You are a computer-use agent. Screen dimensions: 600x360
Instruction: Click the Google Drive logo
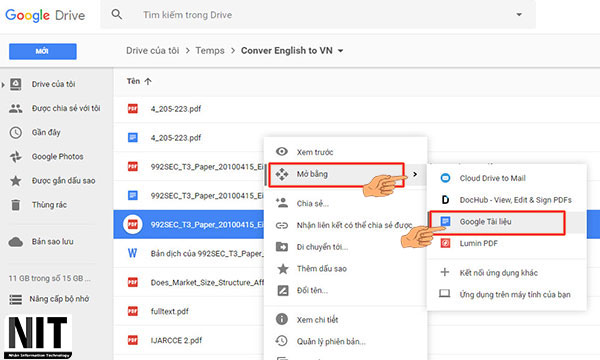(45, 15)
